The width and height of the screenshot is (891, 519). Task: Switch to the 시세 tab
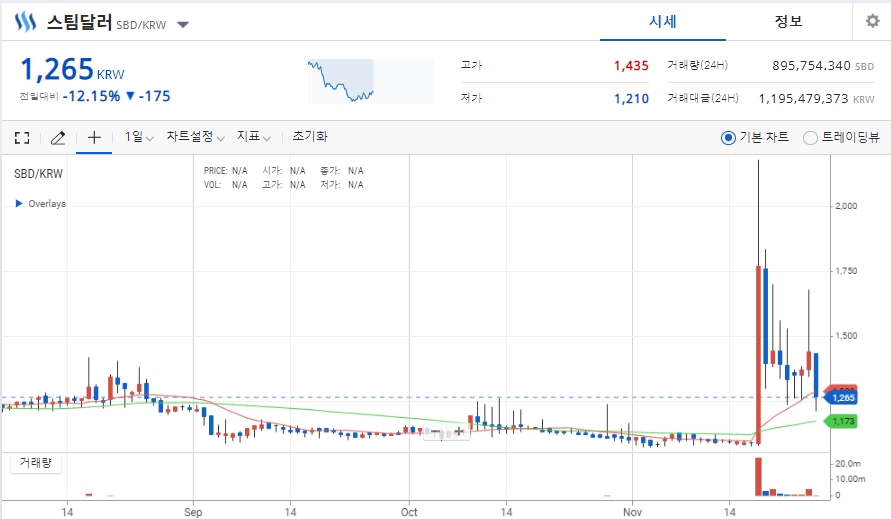click(663, 22)
